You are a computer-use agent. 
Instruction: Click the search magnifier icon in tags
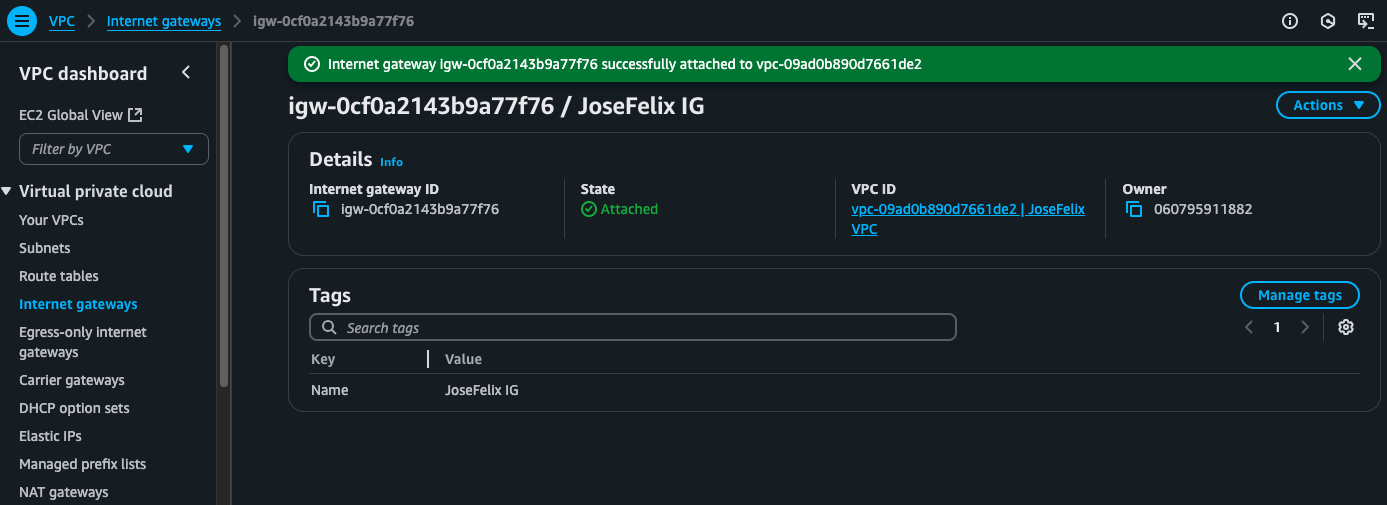pos(329,328)
